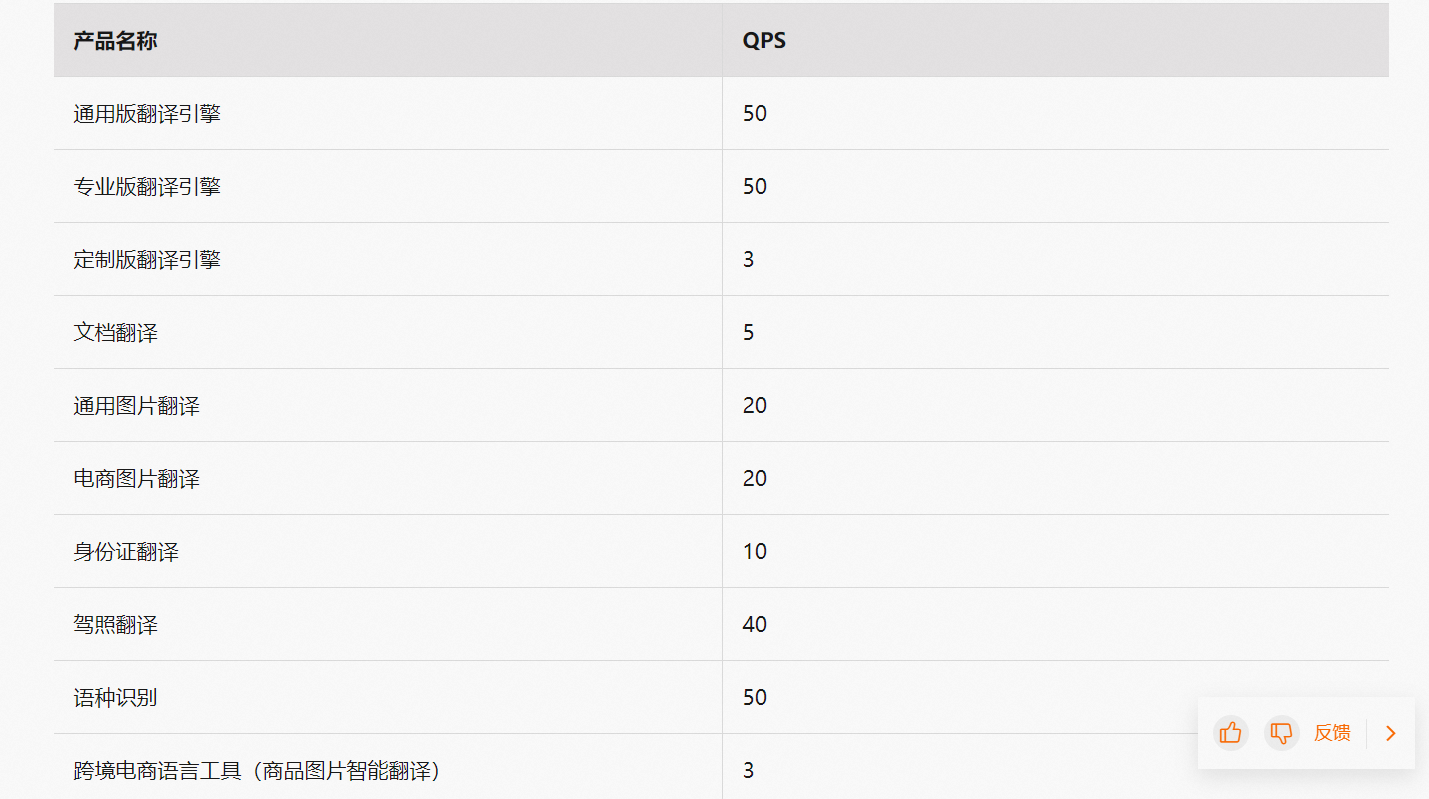
Task: Click the 通用图片翻译 row text
Action: [x=137, y=406]
